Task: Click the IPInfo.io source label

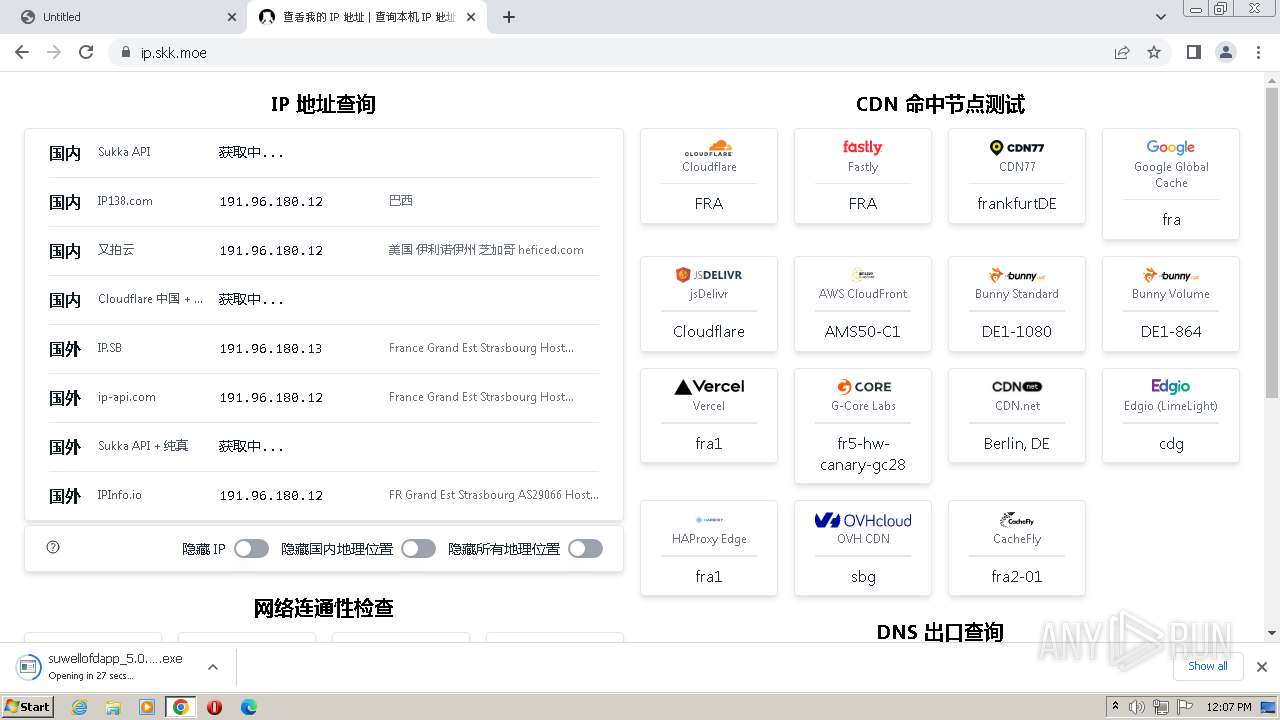Action: (120, 495)
